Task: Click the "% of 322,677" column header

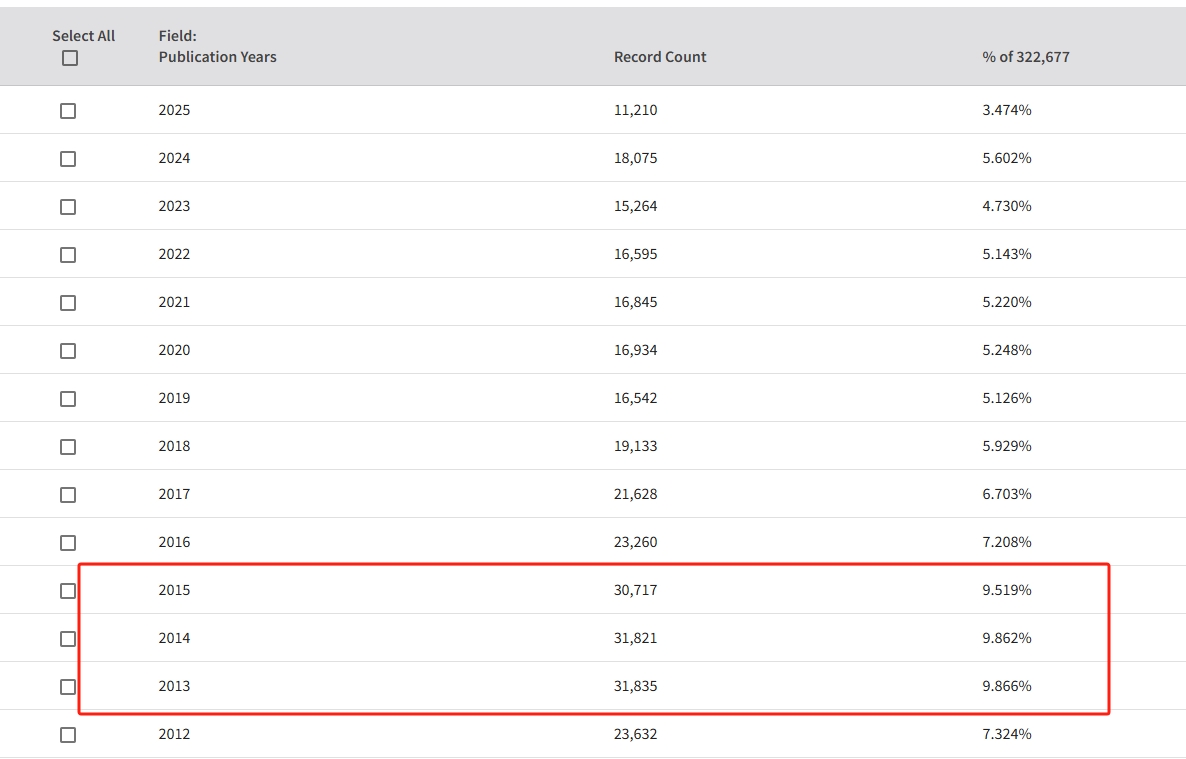Action: click(x=1025, y=57)
